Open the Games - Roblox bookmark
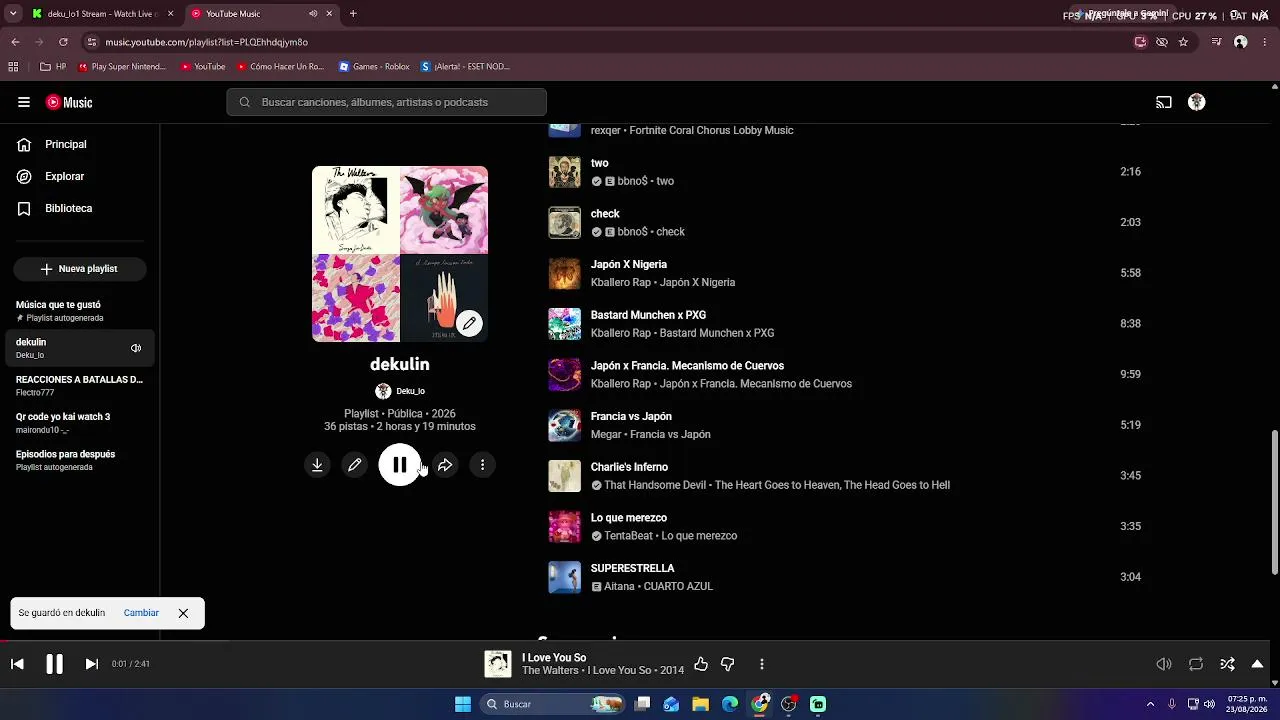Viewport: 1280px width, 720px height. tap(374, 67)
